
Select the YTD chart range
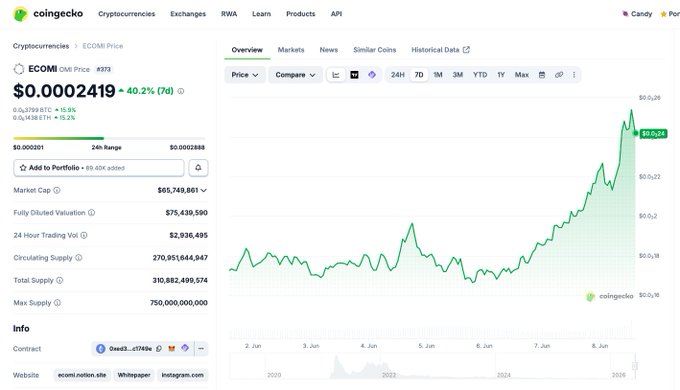tap(480, 75)
